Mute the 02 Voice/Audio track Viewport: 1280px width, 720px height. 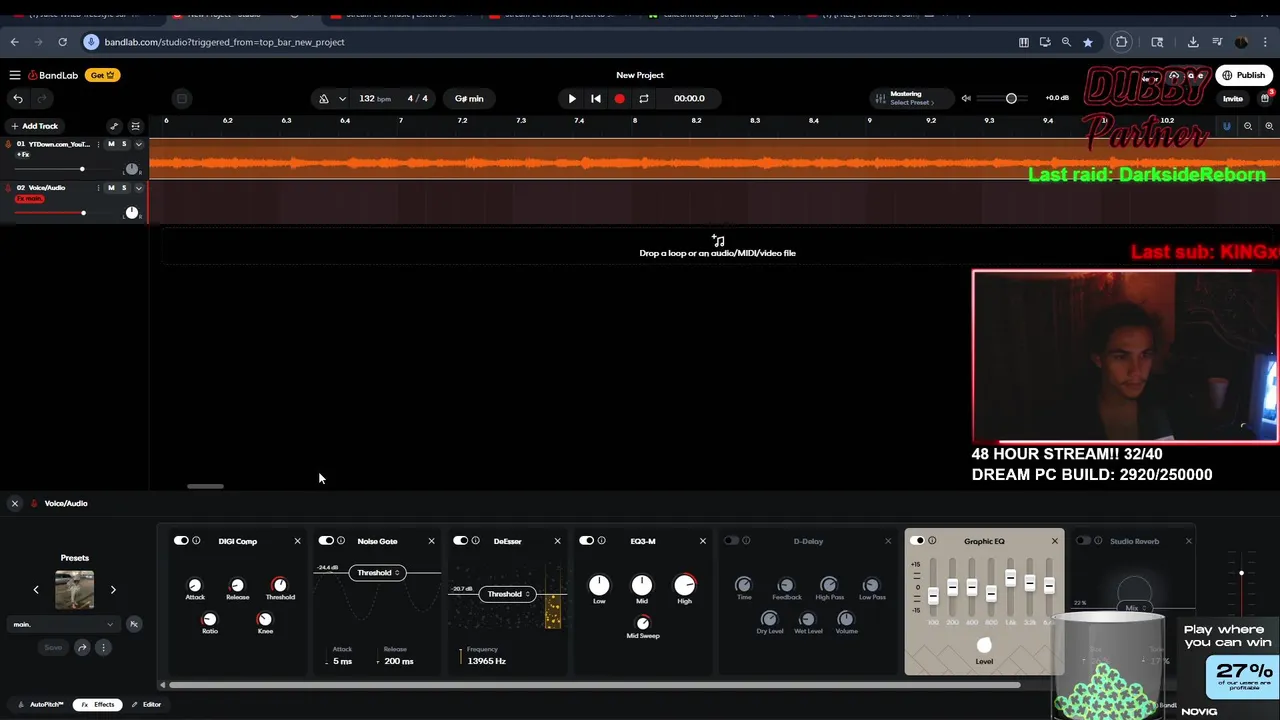[x=111, y=188]
